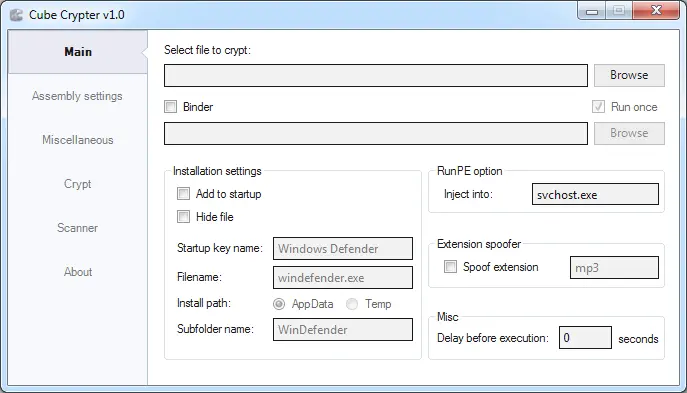Open the Assembly settings tab

point(77,96)
